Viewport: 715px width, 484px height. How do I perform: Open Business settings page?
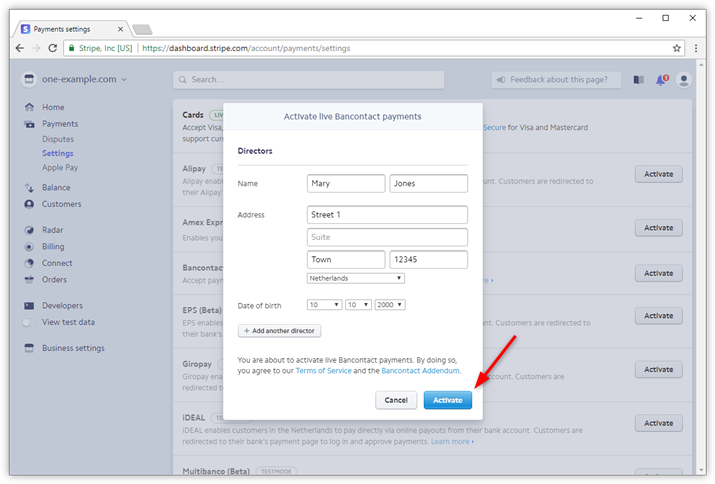click(73, 348)
